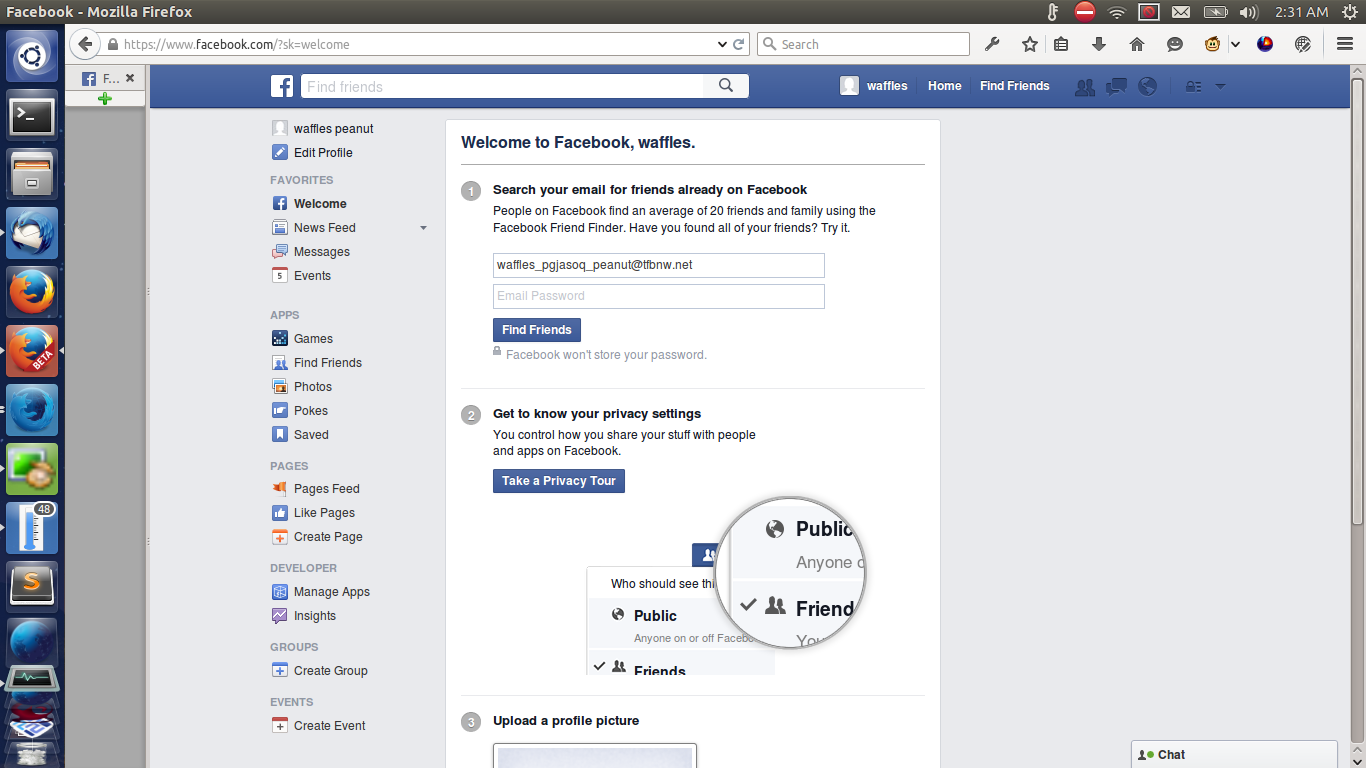Select the Facebook browser tab
This screenshot has height=768, width=1366.
pos(106,78)
